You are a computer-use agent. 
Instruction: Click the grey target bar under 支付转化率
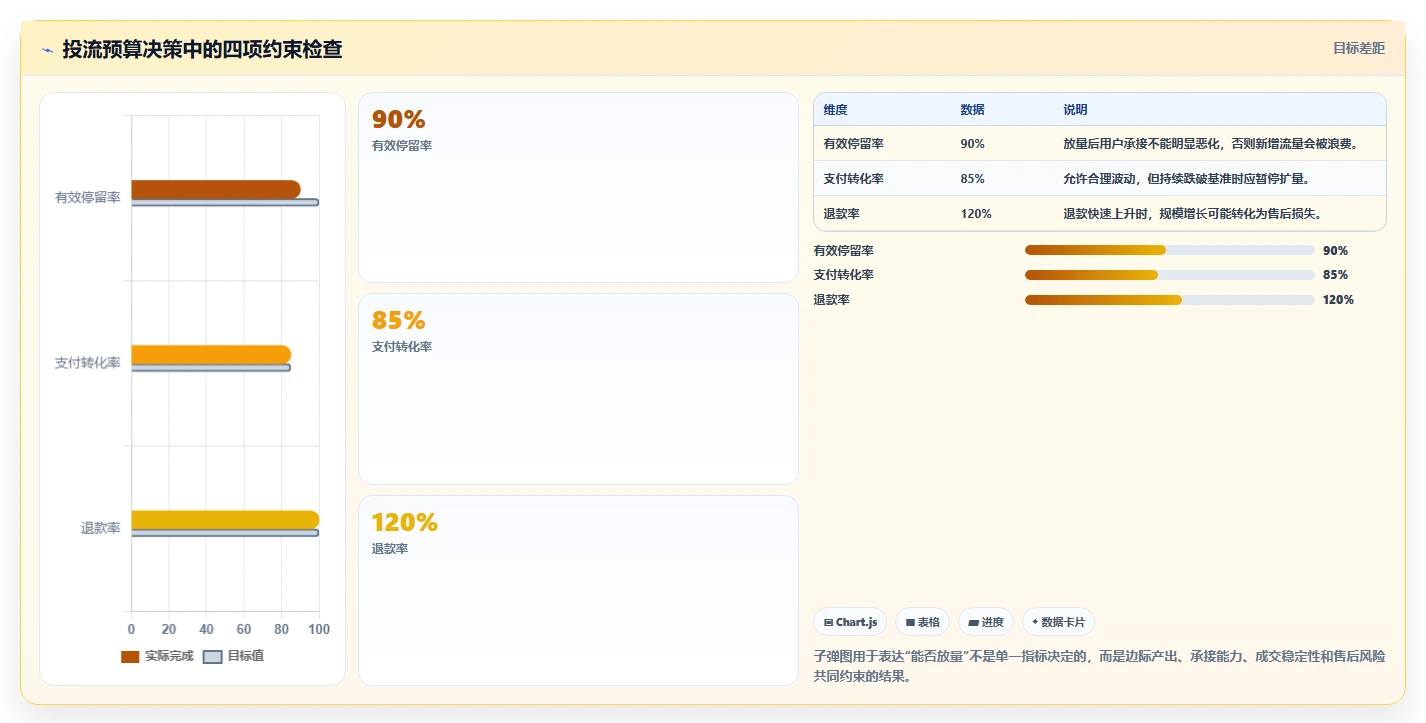coord(211,368)
